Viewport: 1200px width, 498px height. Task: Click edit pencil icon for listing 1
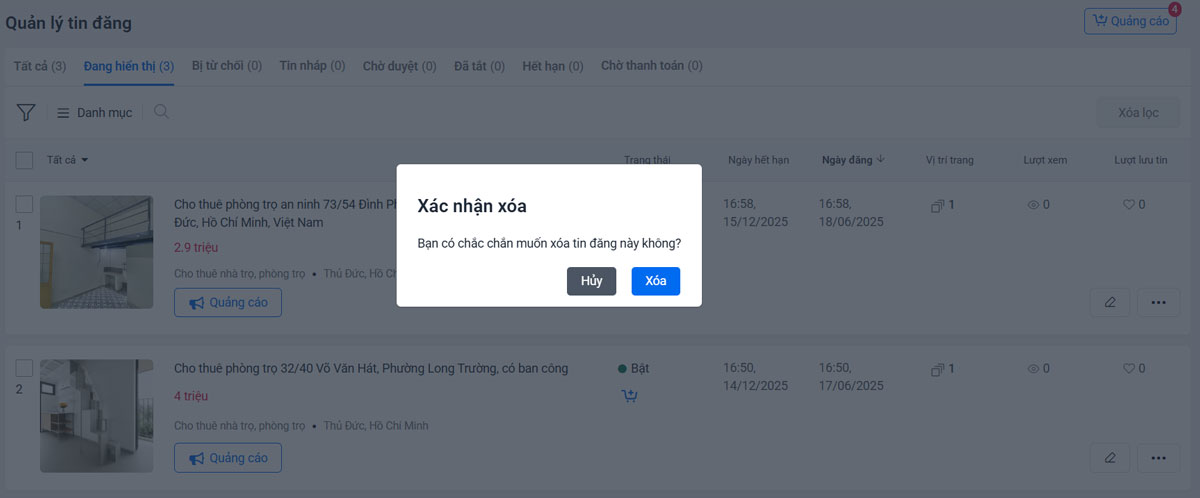point(1110,301)
